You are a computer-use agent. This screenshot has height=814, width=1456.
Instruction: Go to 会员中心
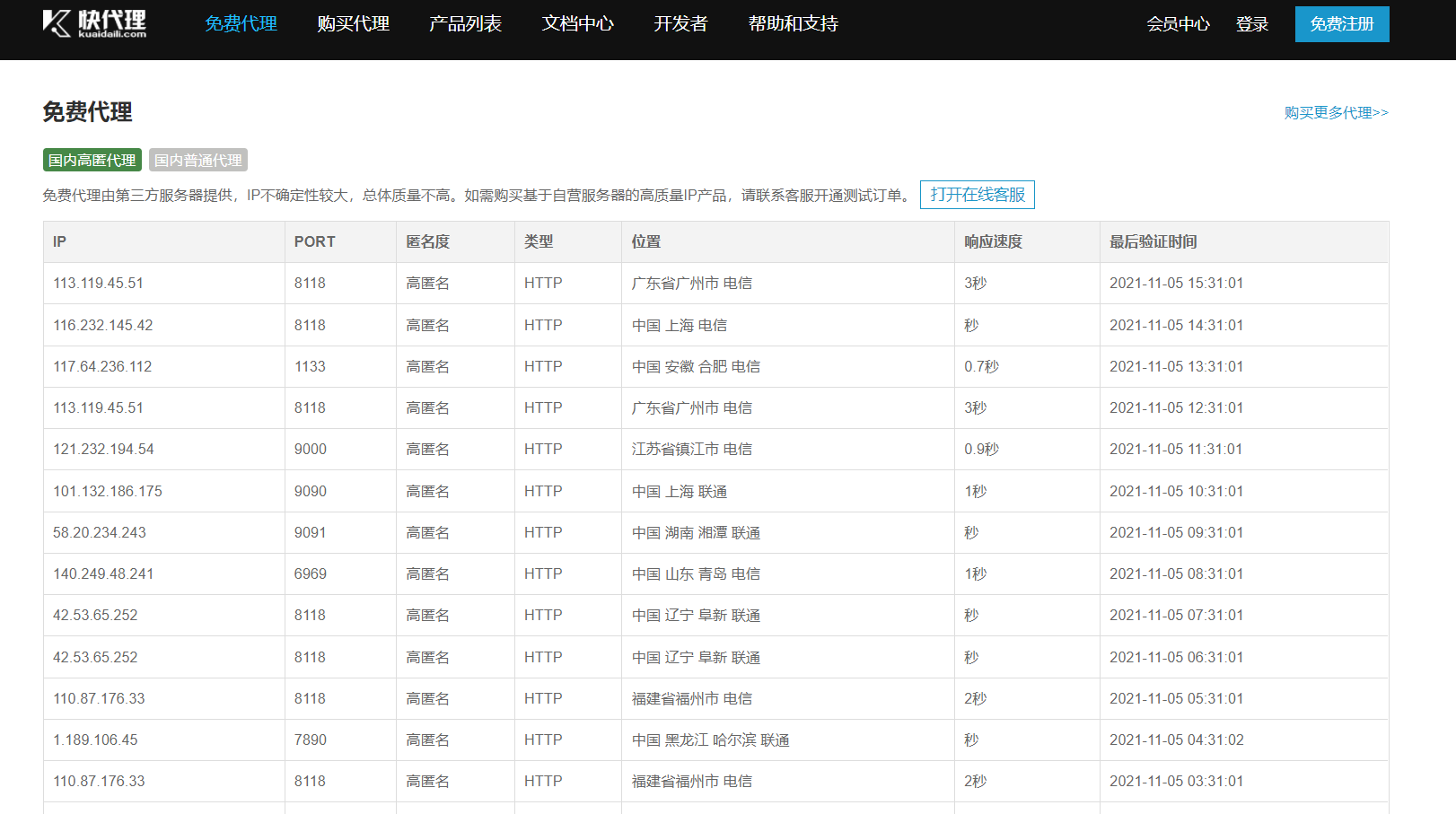pyautogui.click(x=1178, y=24)
